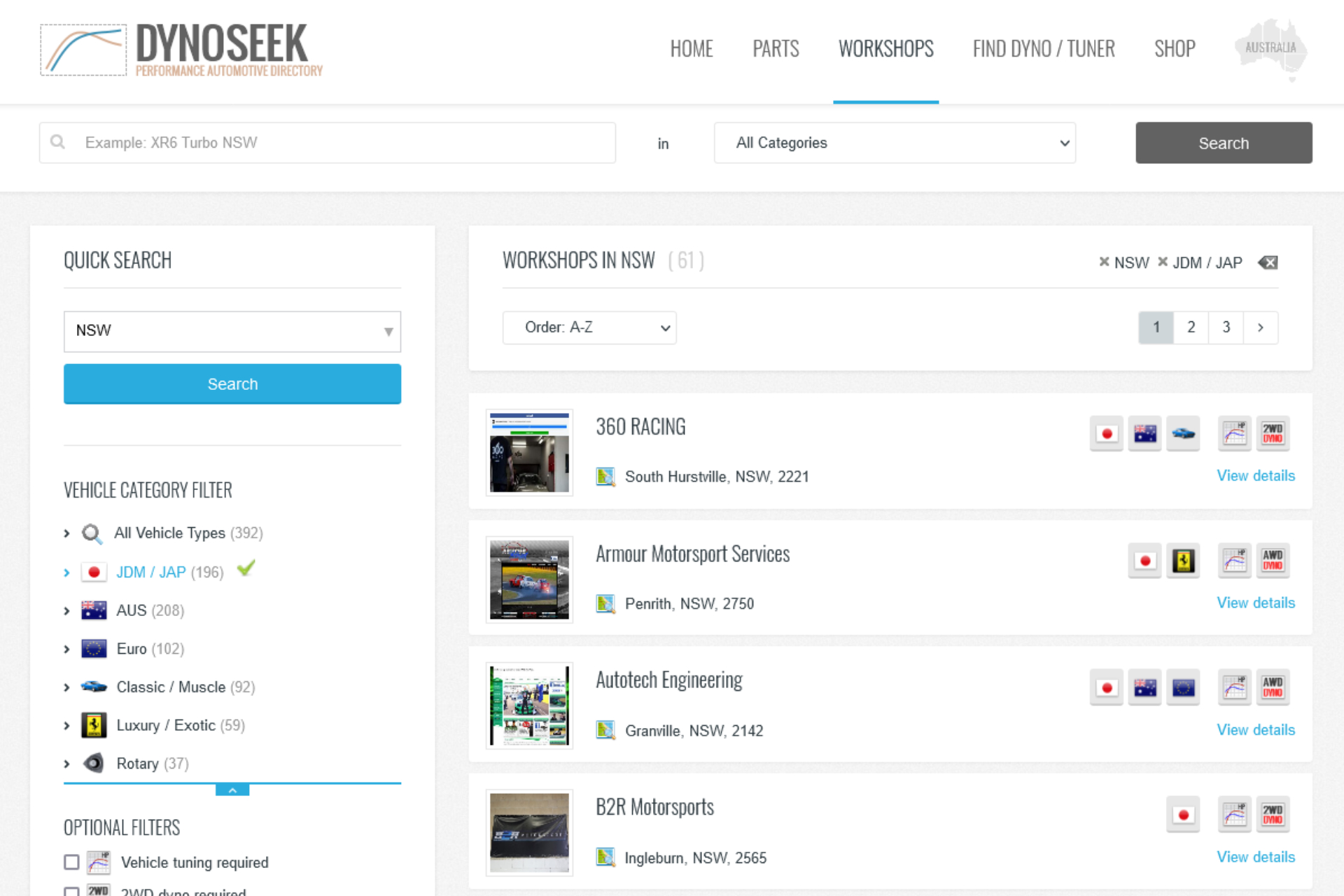View details for Armour Motorsport Services

(x=1256, y=603)
